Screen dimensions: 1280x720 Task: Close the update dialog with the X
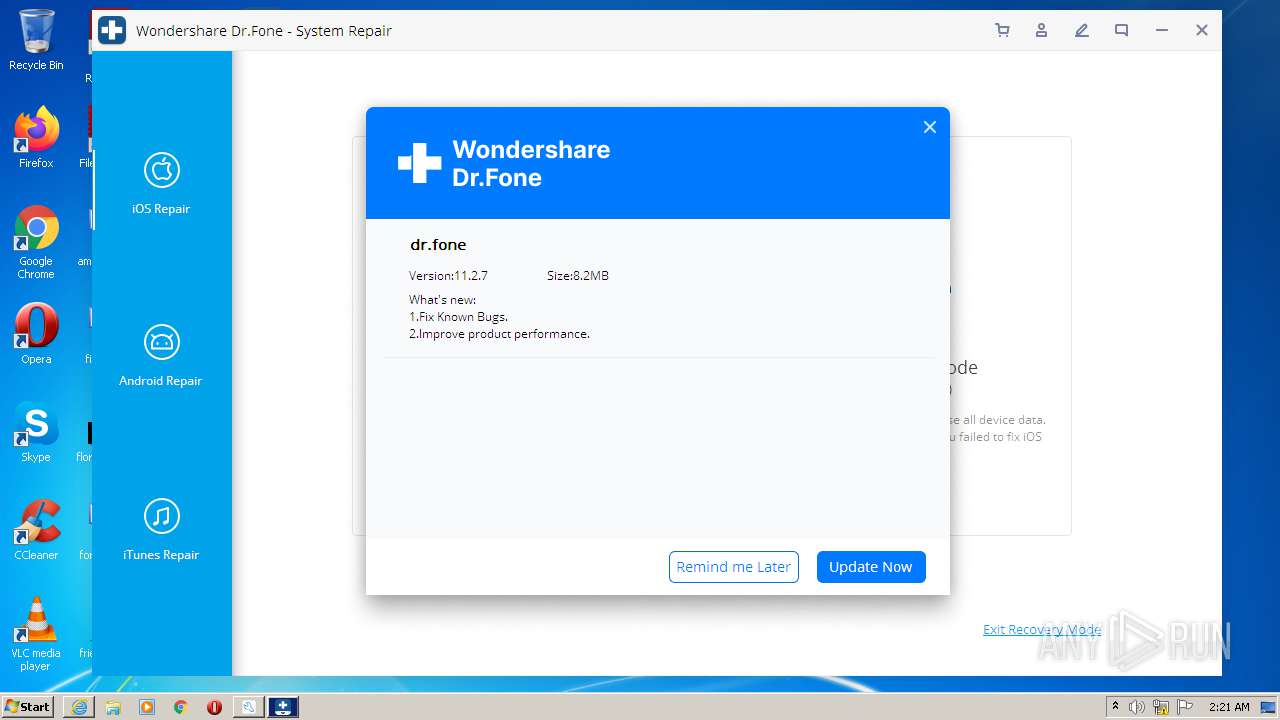pyautogui.click(x=930, y=127)
